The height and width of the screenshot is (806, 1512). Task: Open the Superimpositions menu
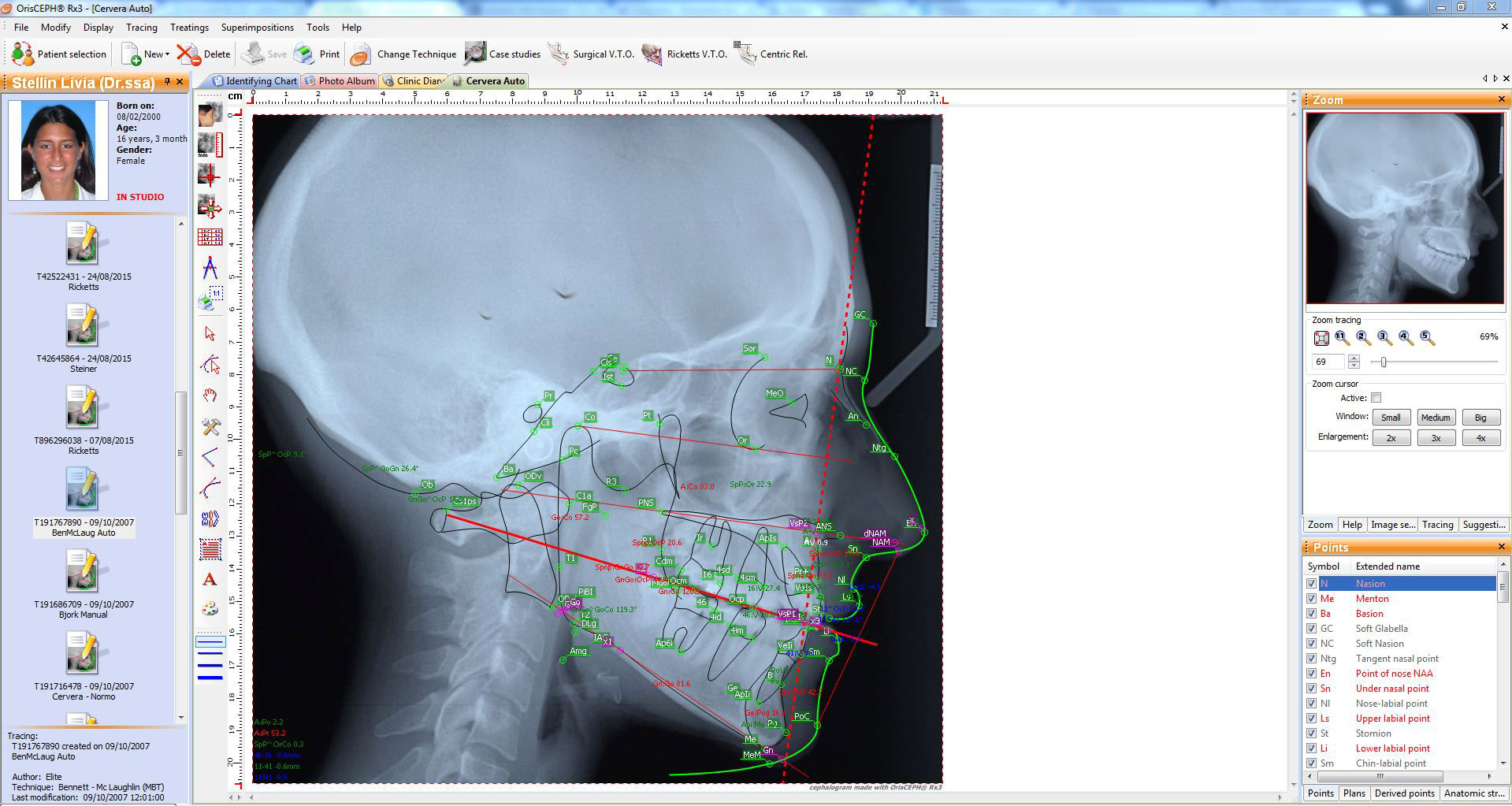[257, 27]
